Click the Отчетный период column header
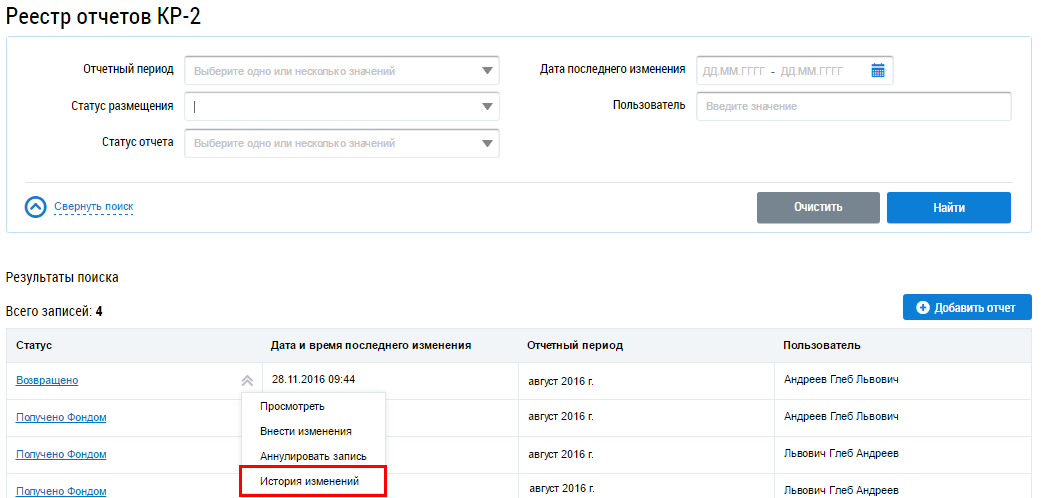Image resolution: width=1041 pixels, height=498 pixels. [x=574, y=346]
